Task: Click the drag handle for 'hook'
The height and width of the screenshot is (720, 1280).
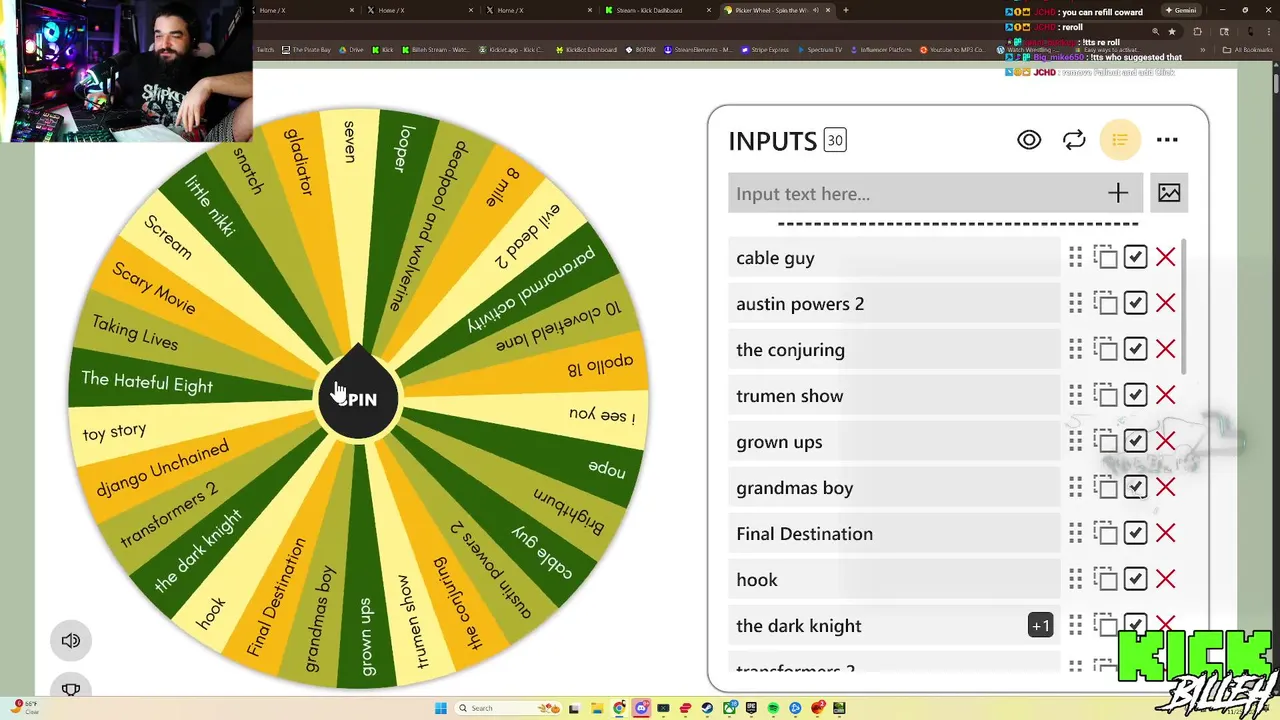Action: [1075, 580]
